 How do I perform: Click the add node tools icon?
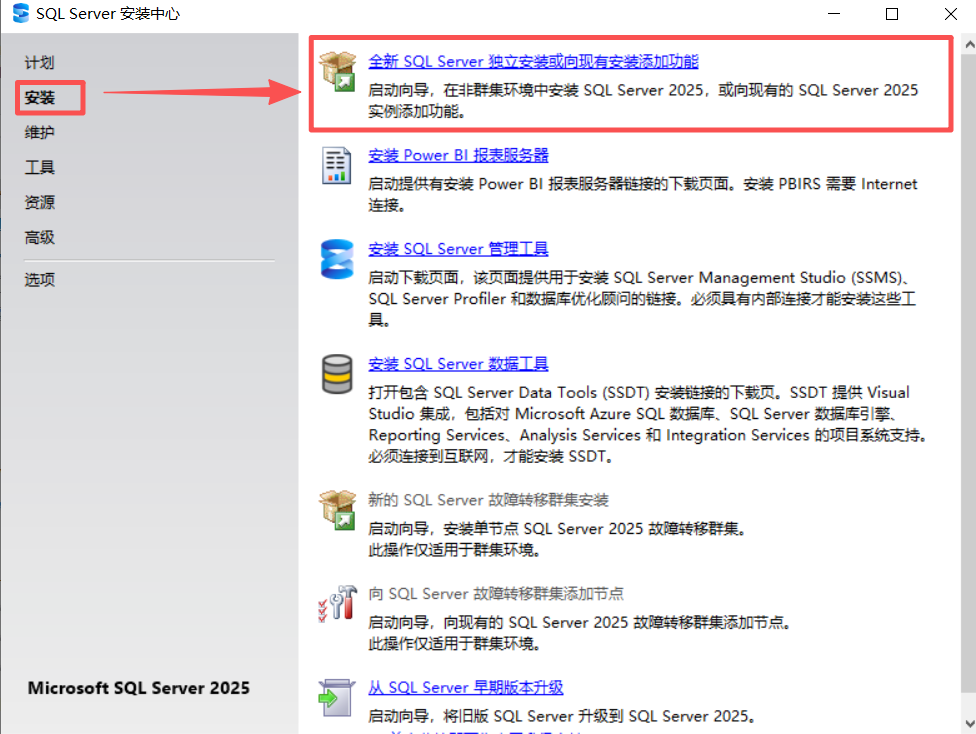[x=337, y=603]
